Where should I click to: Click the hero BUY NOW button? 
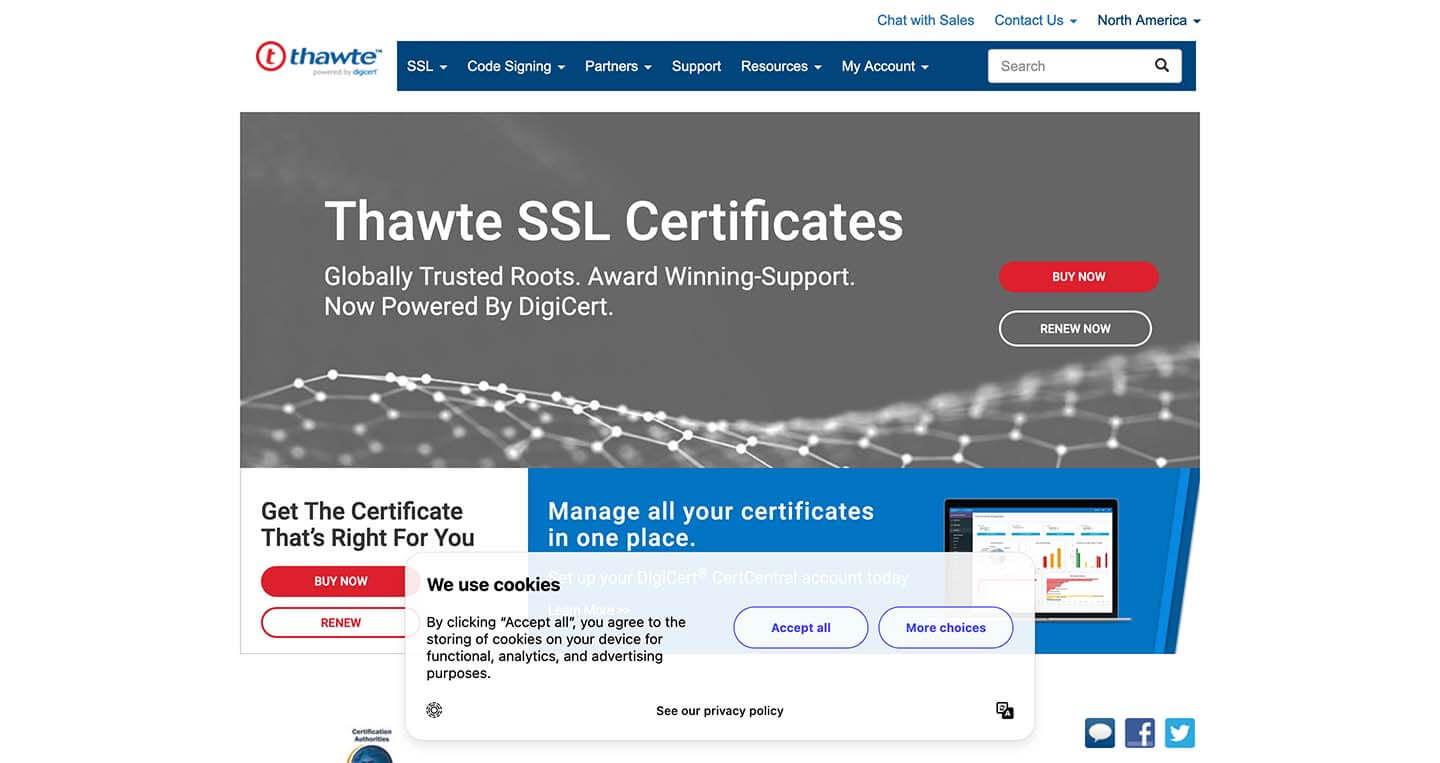pos(1078,277)
